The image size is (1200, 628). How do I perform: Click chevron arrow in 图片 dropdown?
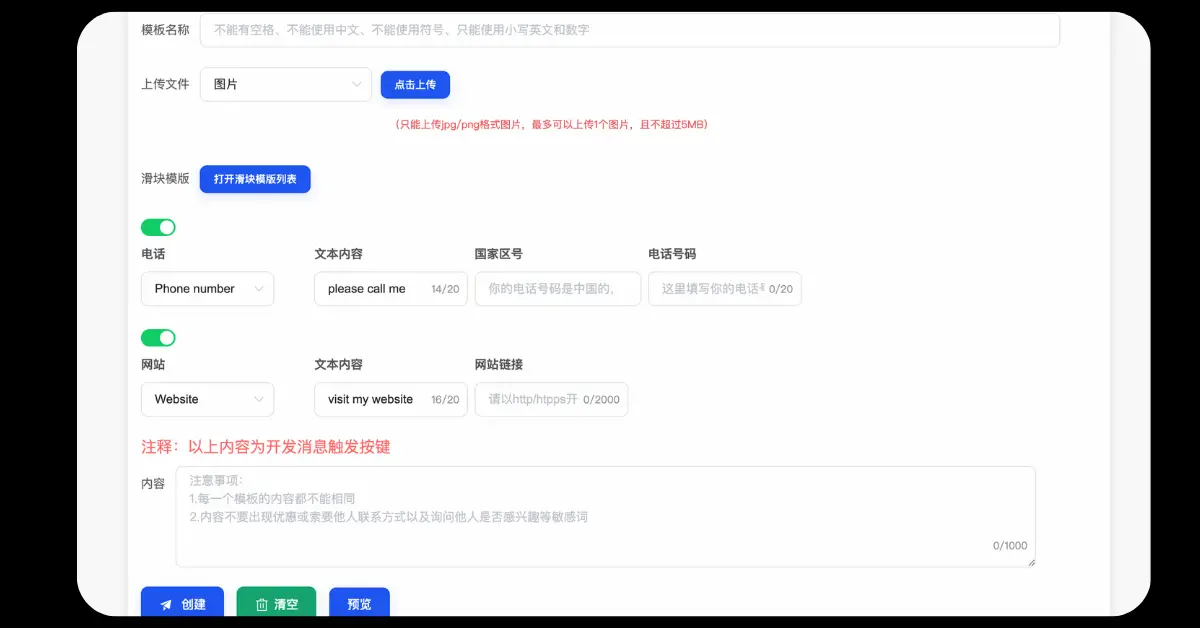tap(356, 85)
